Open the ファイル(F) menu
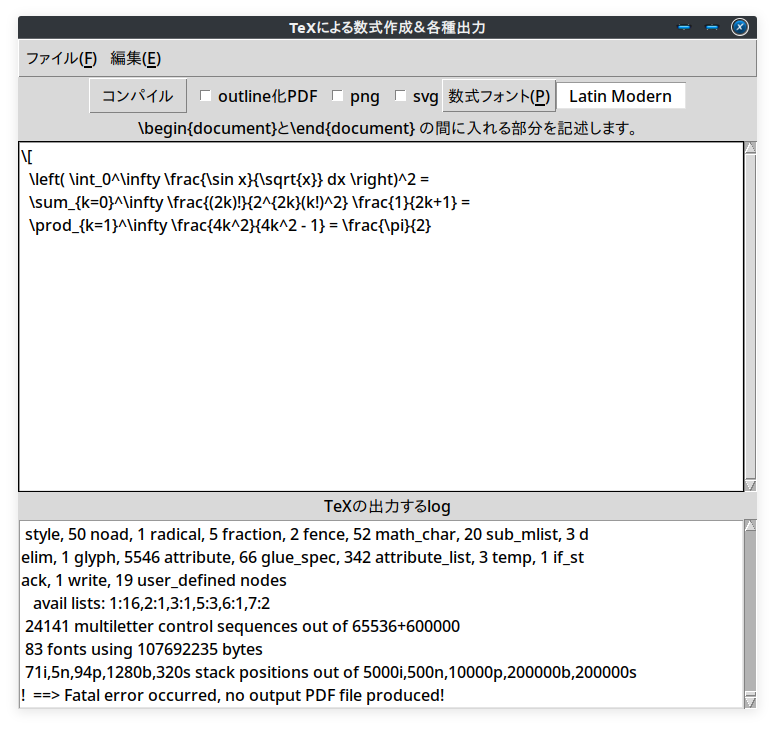The height and width of the screenshot is (729, 775). (61, 58)
